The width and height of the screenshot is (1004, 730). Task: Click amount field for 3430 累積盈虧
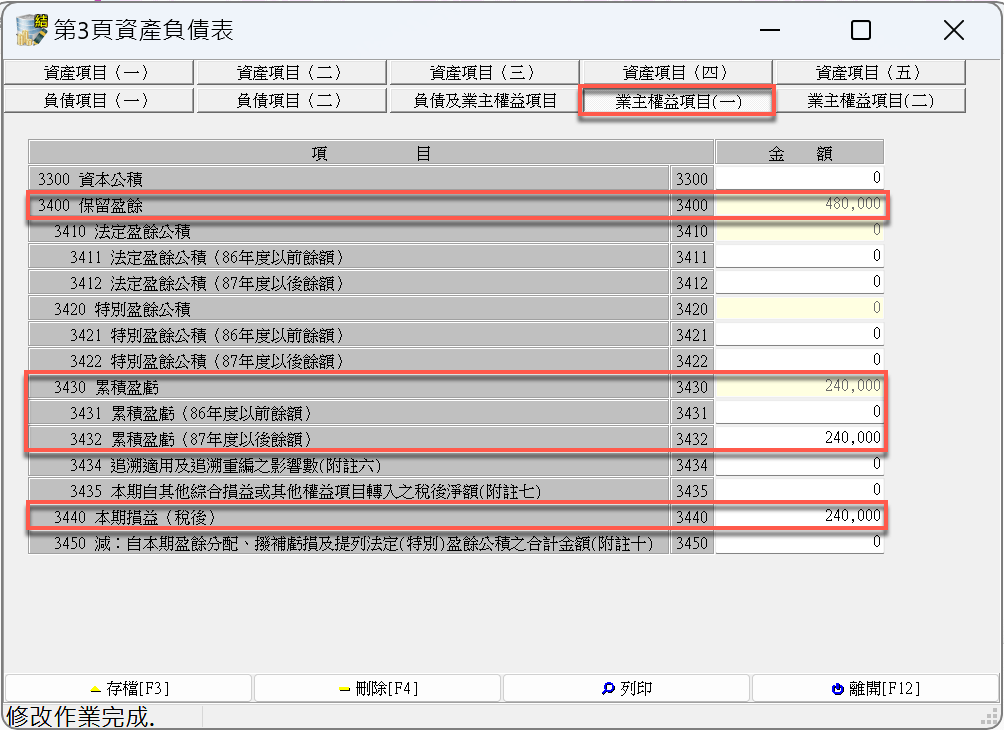(799, 386)
